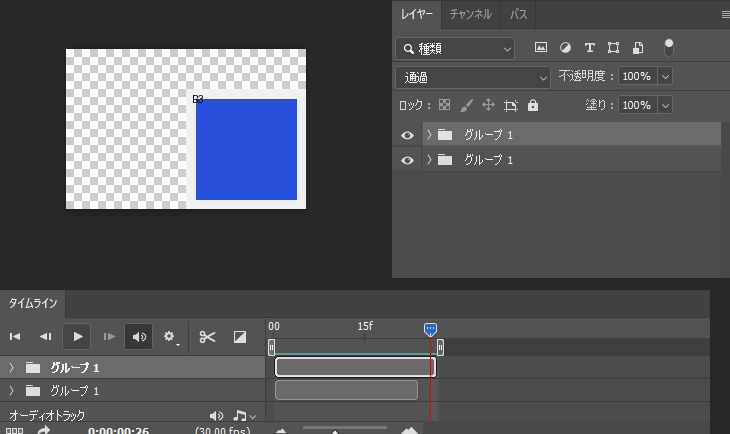The height and width of the screenshot is (434, 730).
Task: Open timeline playback settings gear
Action: coord(170,337)
